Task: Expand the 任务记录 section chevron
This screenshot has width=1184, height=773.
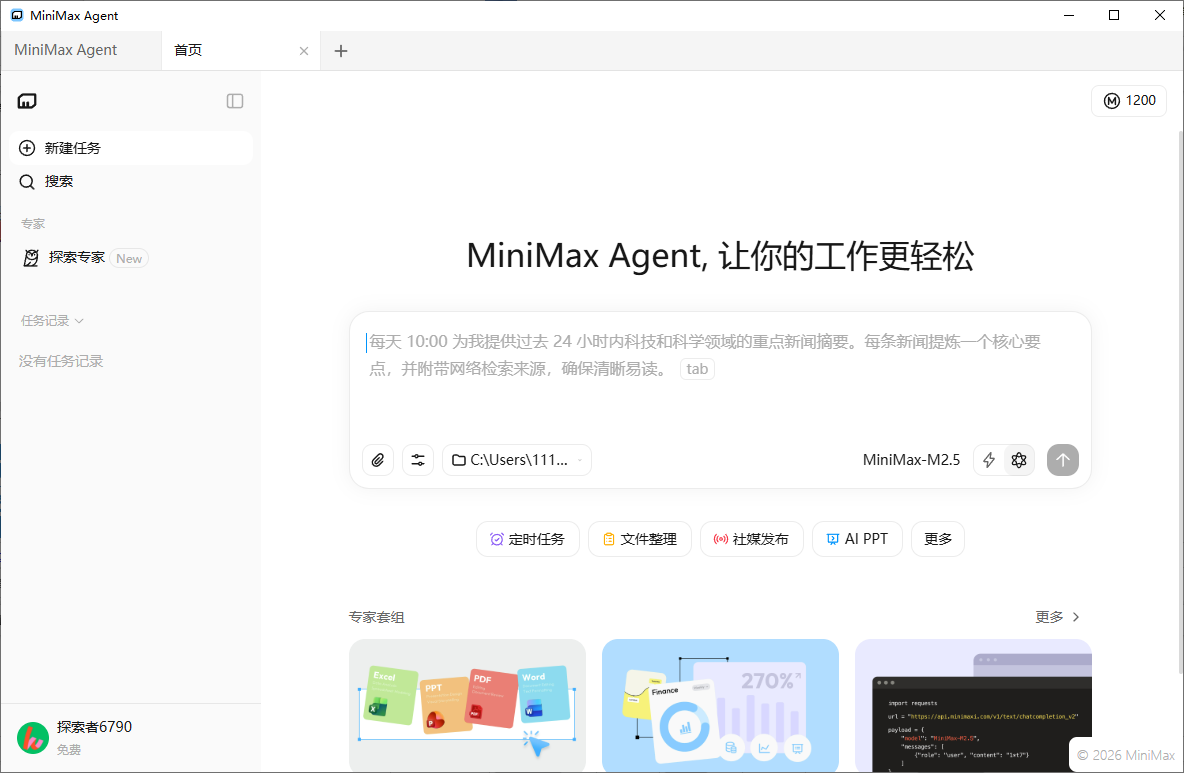Action: pyautogui.click(x=77, y=320)
